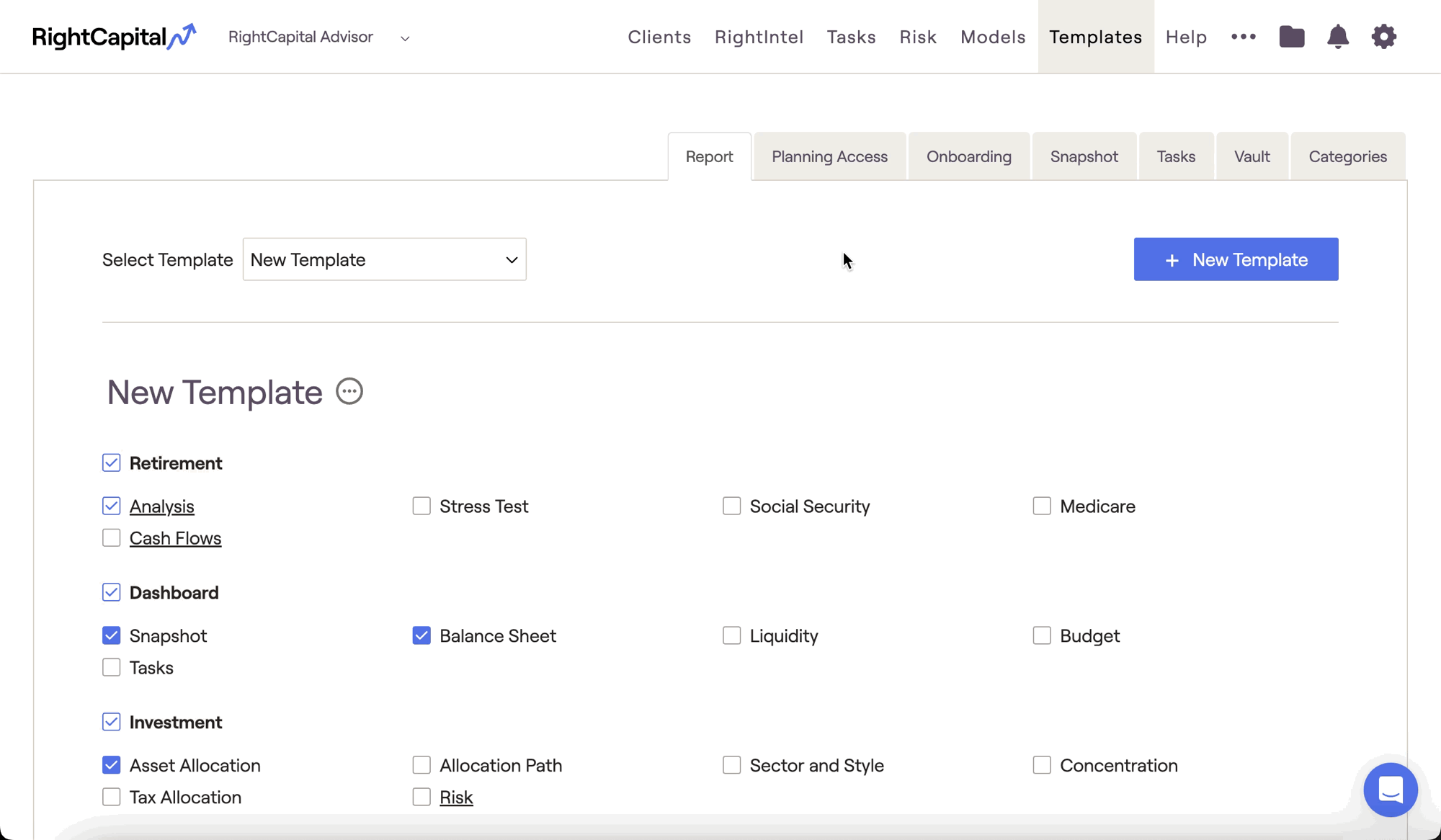1441x840 pixels.
Task: Open the chat support bubble
Action: point(1391,790)
